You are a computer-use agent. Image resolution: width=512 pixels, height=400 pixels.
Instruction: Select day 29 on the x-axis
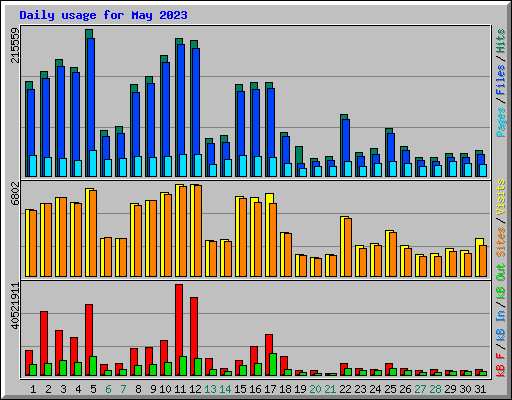click(450, 389)
